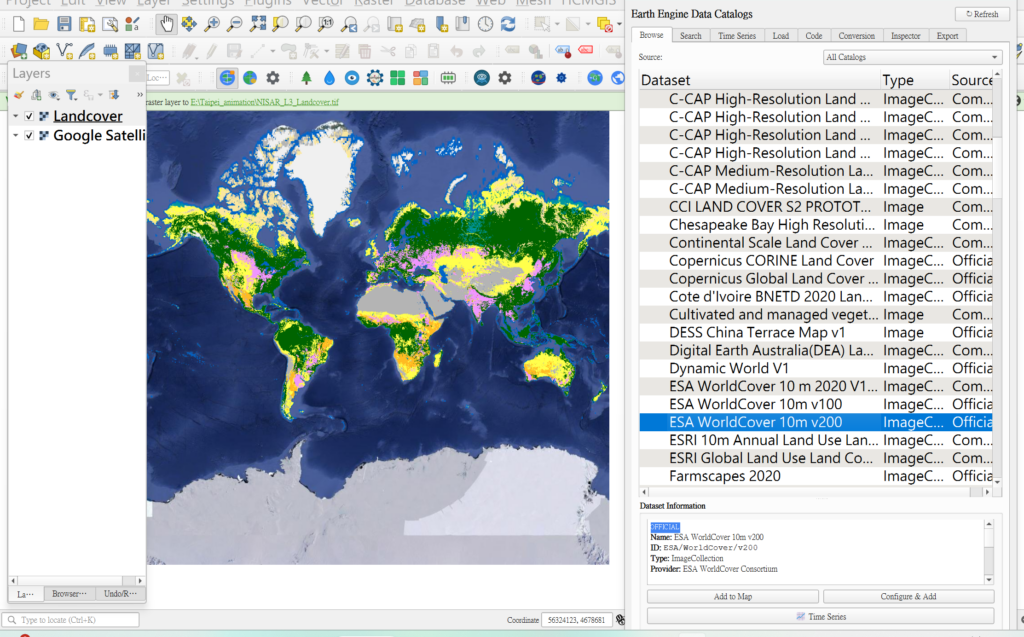The image size is (1024, 637).
Task: Open the All Catalogs source dropdown
Action: point(912,58)
